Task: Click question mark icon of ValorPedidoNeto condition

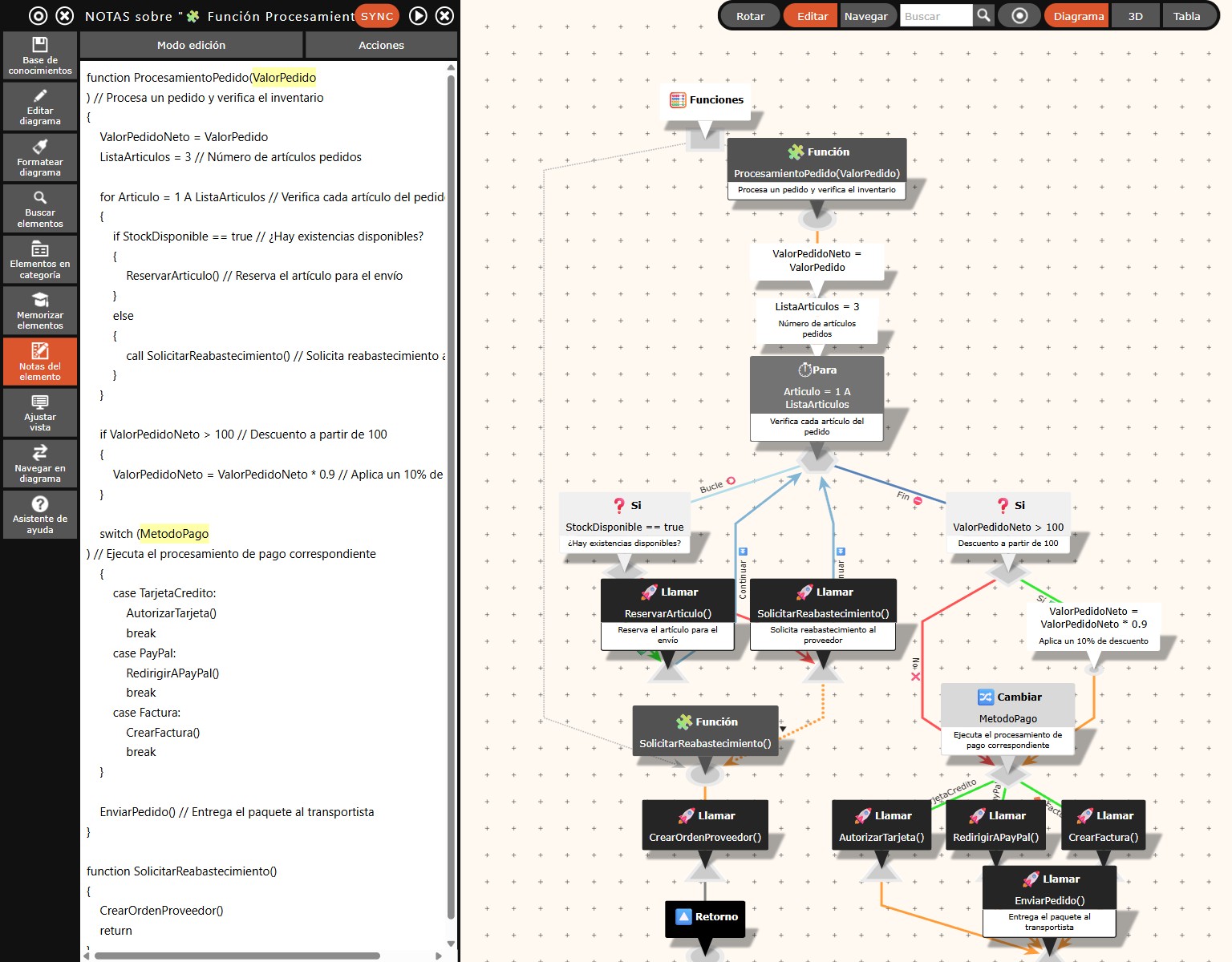Action: pyautogui.click(x=1003, y=505)
